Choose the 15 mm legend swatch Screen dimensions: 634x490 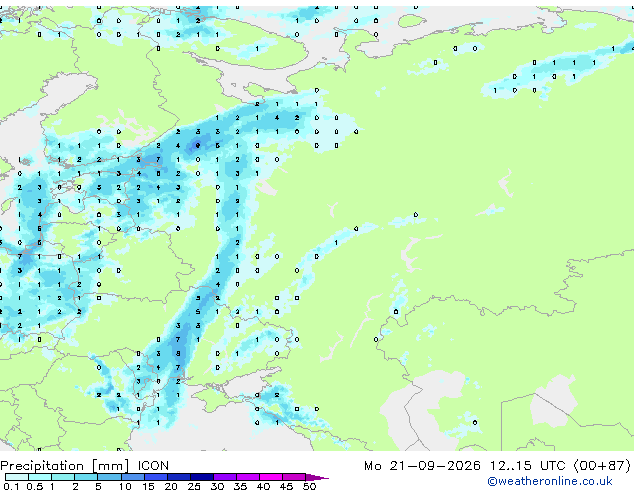[156, 477]
